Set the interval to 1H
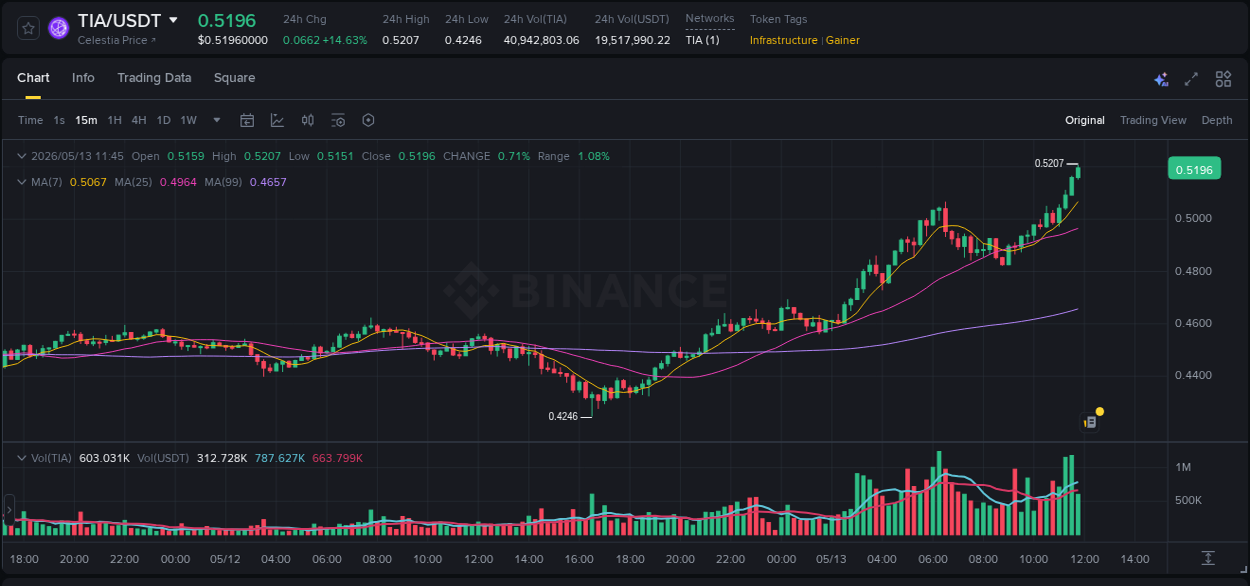This screenshot has height=586, width=1250. click(x=114, y=120)
